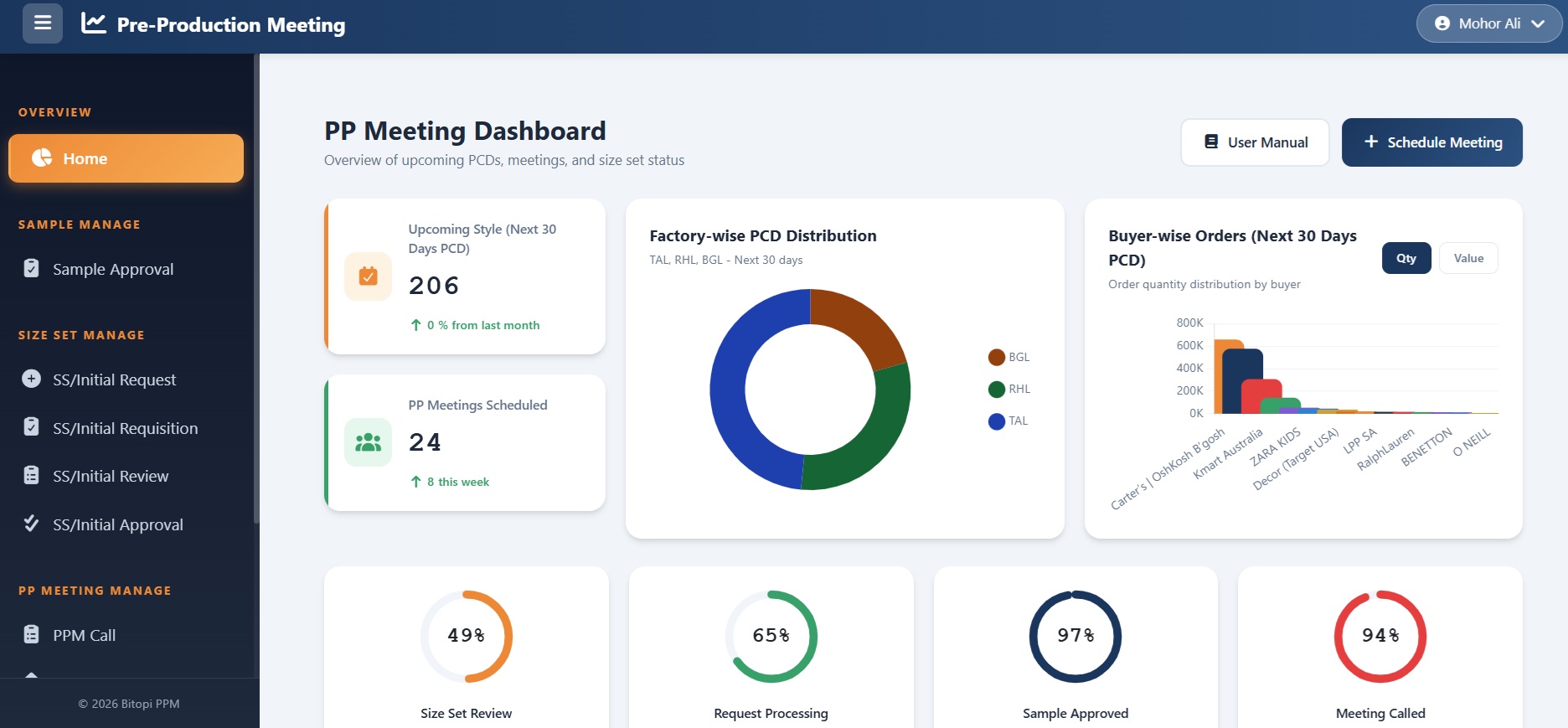Click the 'TAL, RHL, BGL - Next 30 days' subtitle
The image size is (1568, 728).
[726, 260]
